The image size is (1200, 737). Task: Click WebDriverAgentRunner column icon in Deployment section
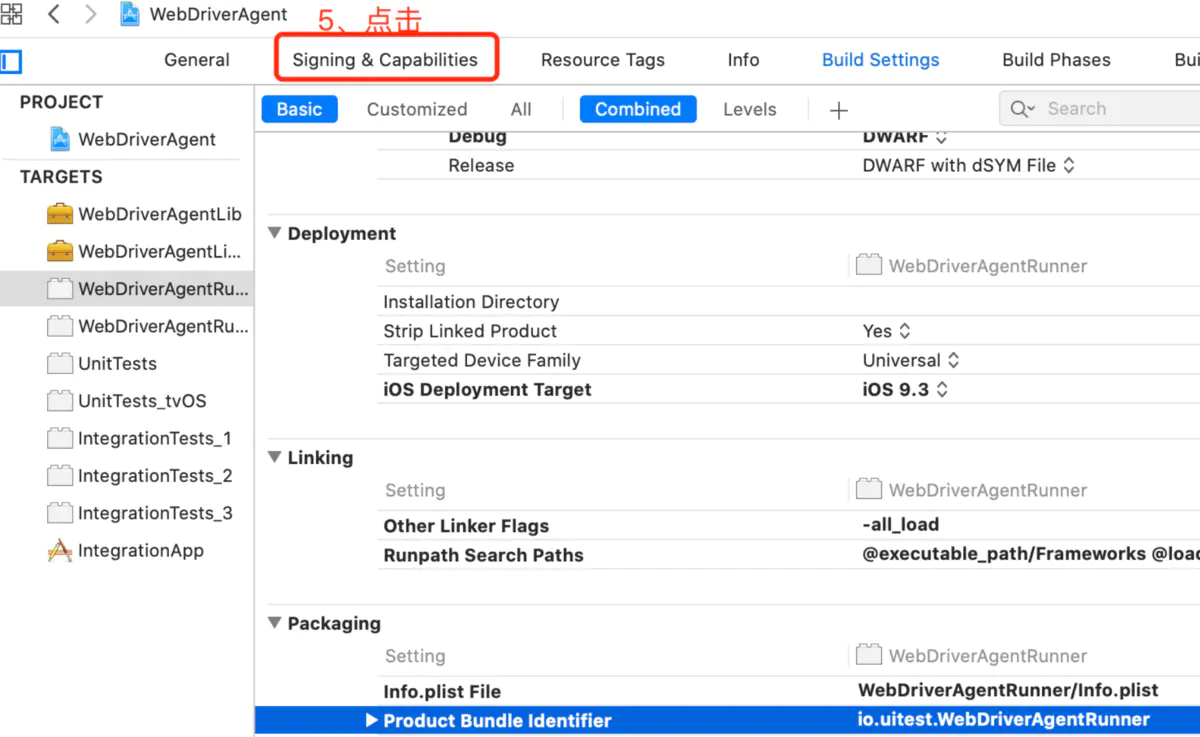(x=869, y=265)
